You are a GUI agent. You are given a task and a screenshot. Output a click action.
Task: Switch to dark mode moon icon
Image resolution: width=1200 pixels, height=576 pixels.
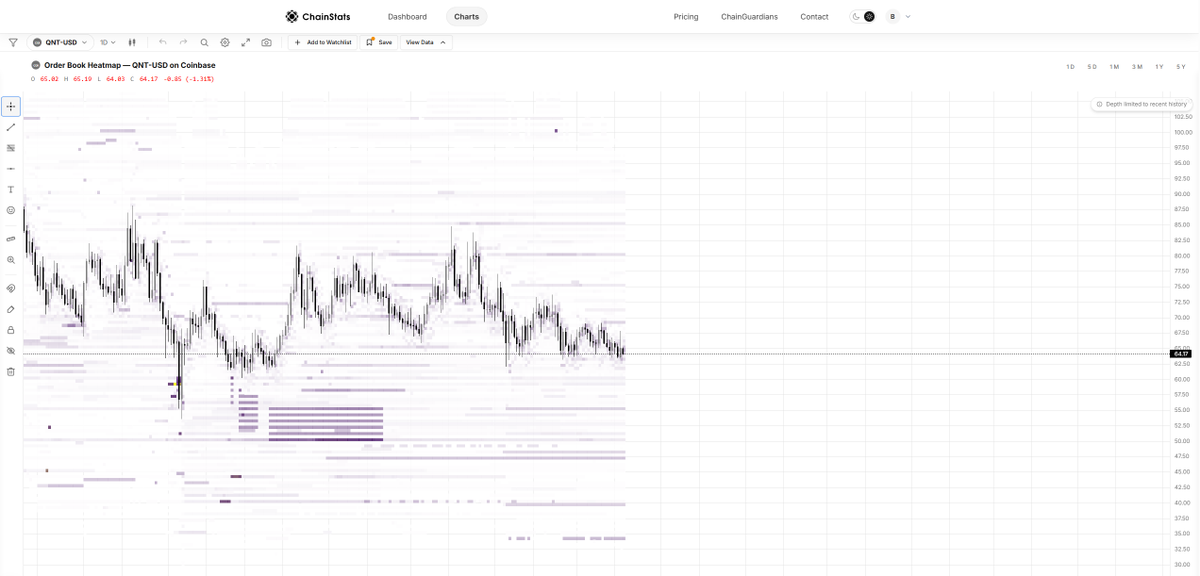click(856, 17)
